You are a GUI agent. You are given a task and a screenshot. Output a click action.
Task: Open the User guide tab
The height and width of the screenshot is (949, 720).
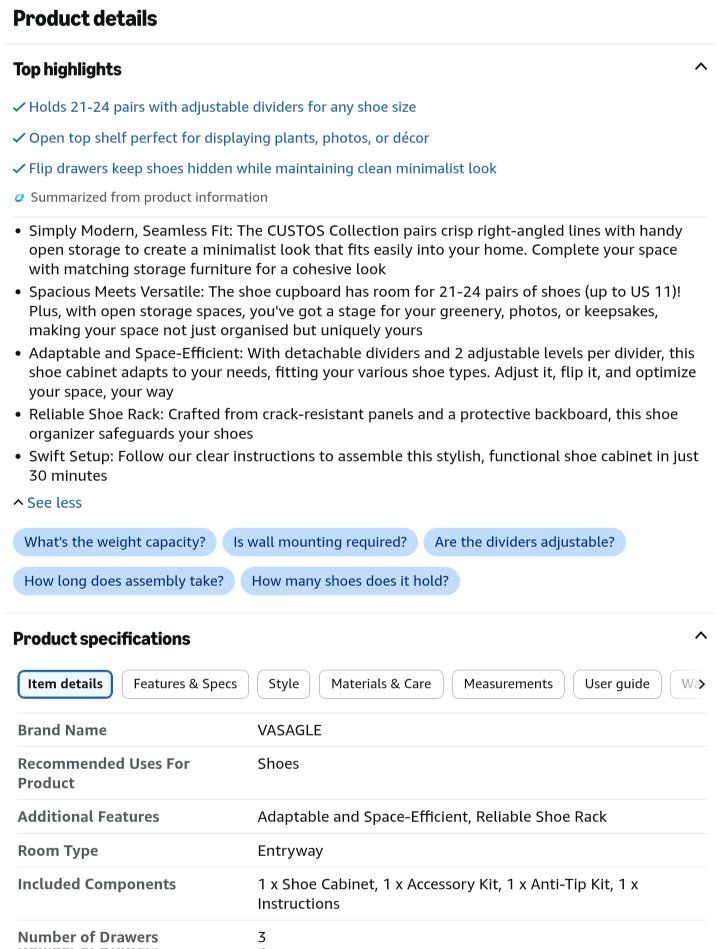coord(617,684)
